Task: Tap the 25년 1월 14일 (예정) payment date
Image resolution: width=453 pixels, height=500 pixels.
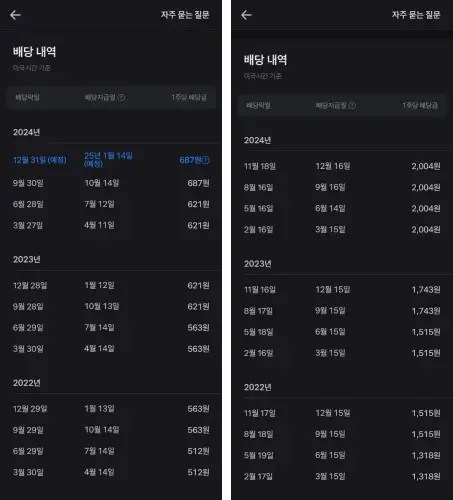Action: (x=108, y=160)
